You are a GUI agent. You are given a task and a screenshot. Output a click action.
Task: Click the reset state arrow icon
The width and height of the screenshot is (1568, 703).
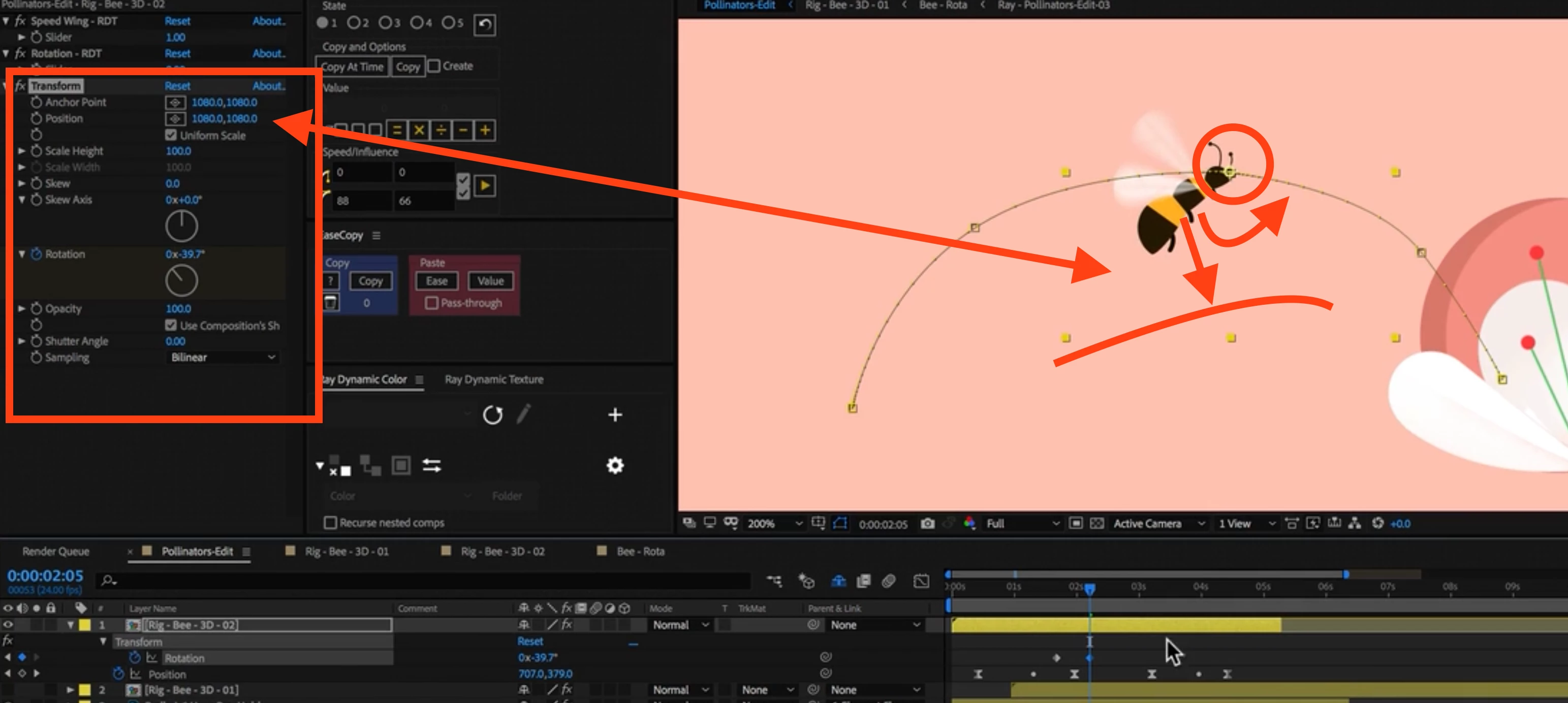coord(485,24)
